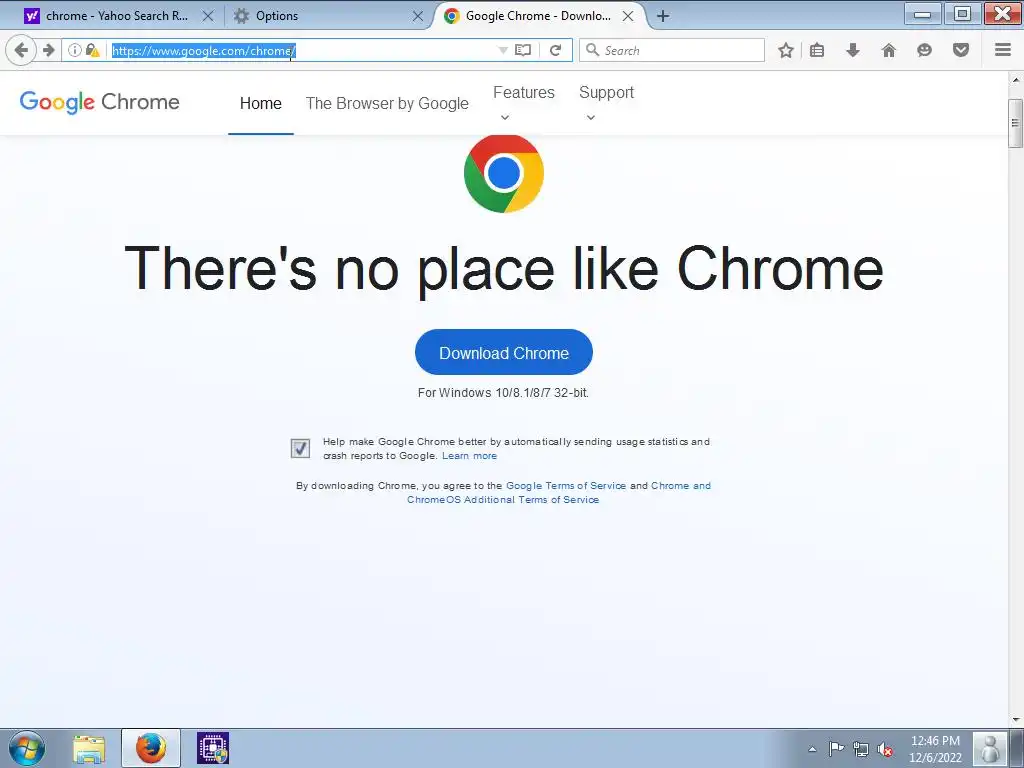This screenshot has height=768, width=1024.
Task: Open the Learn more link
Action: 470,456
